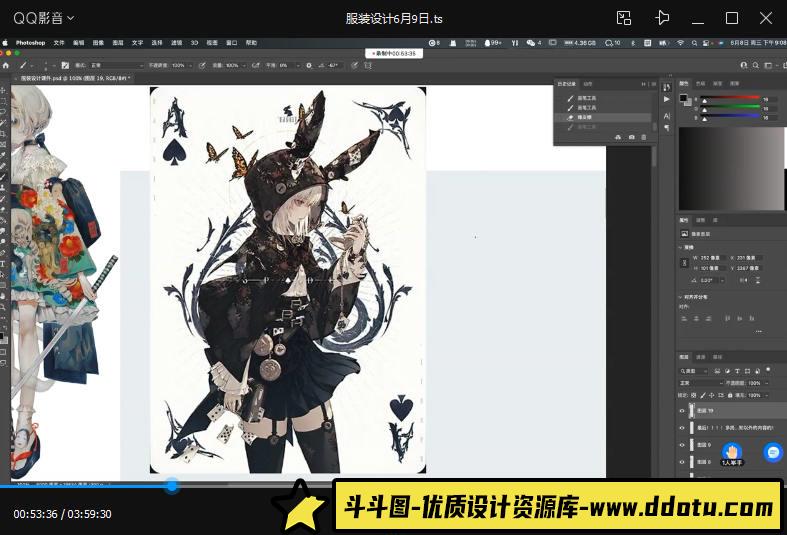Screen dimensions: 787x535
Task: Hide 图层 9 via eye icon
Action: [682, 445]
